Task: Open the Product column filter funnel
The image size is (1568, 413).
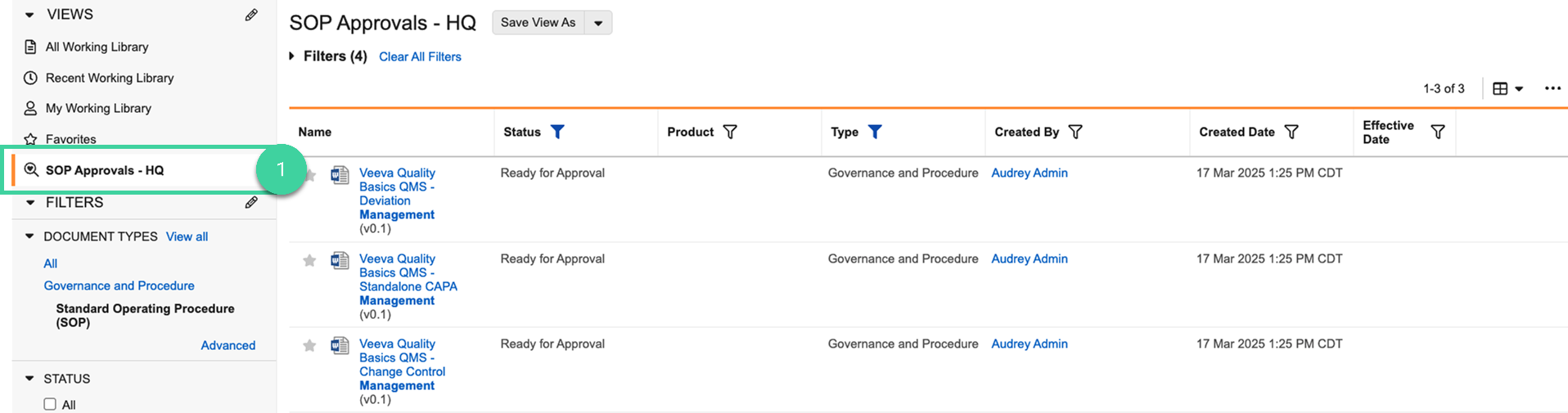Action: 730,132
